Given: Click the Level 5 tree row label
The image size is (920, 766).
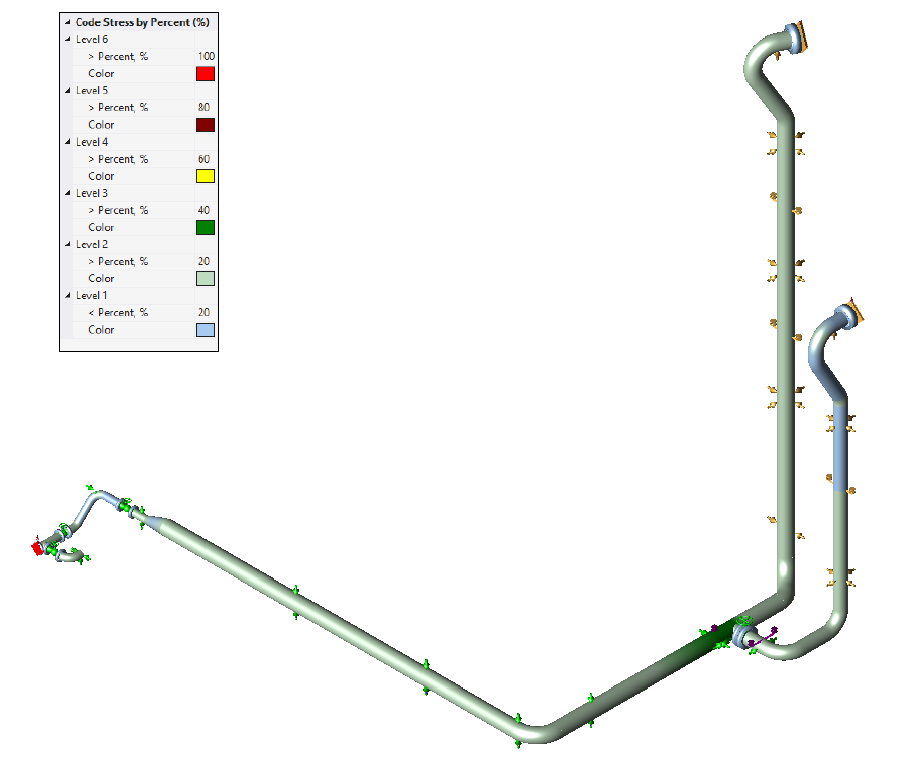Looking at the screenshot, I should click(x=92, y=90).
